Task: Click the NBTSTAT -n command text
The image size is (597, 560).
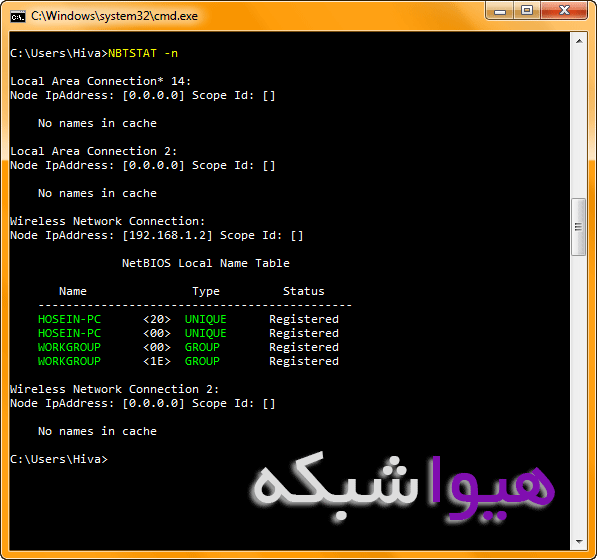Action: point(143,53)
